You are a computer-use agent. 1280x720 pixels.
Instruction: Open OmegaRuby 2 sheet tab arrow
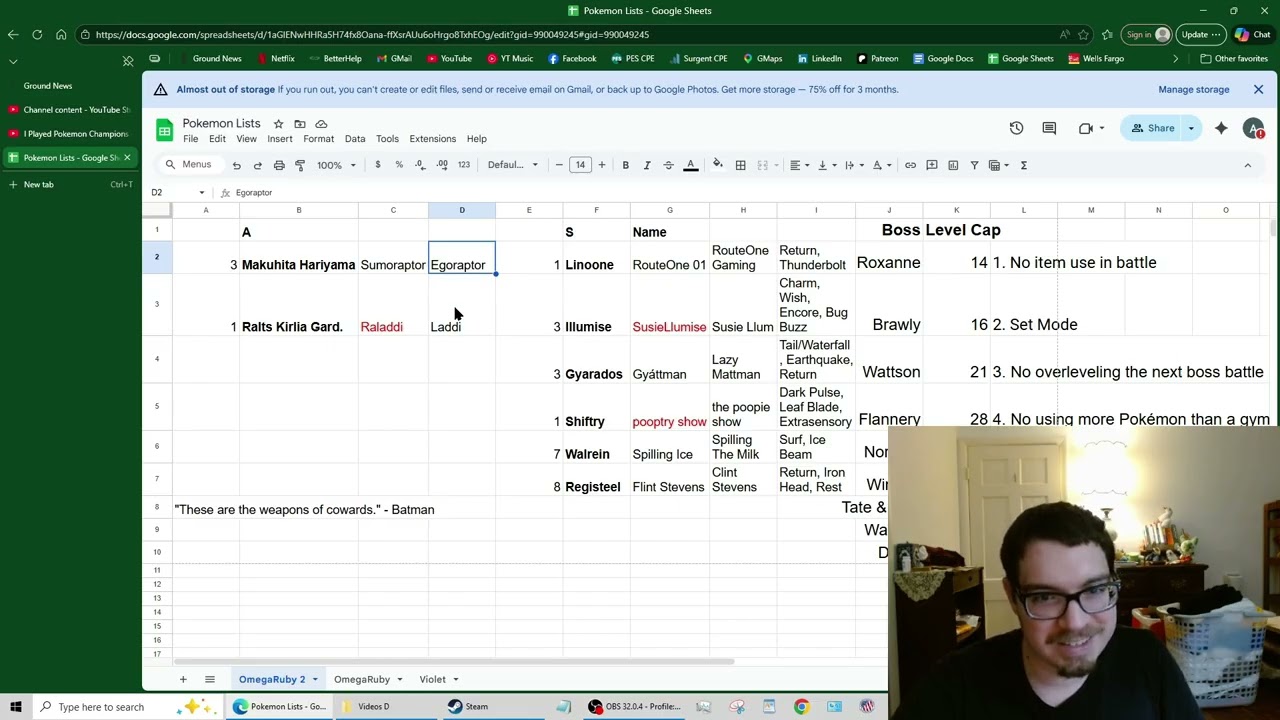click(x=314, y=680)
